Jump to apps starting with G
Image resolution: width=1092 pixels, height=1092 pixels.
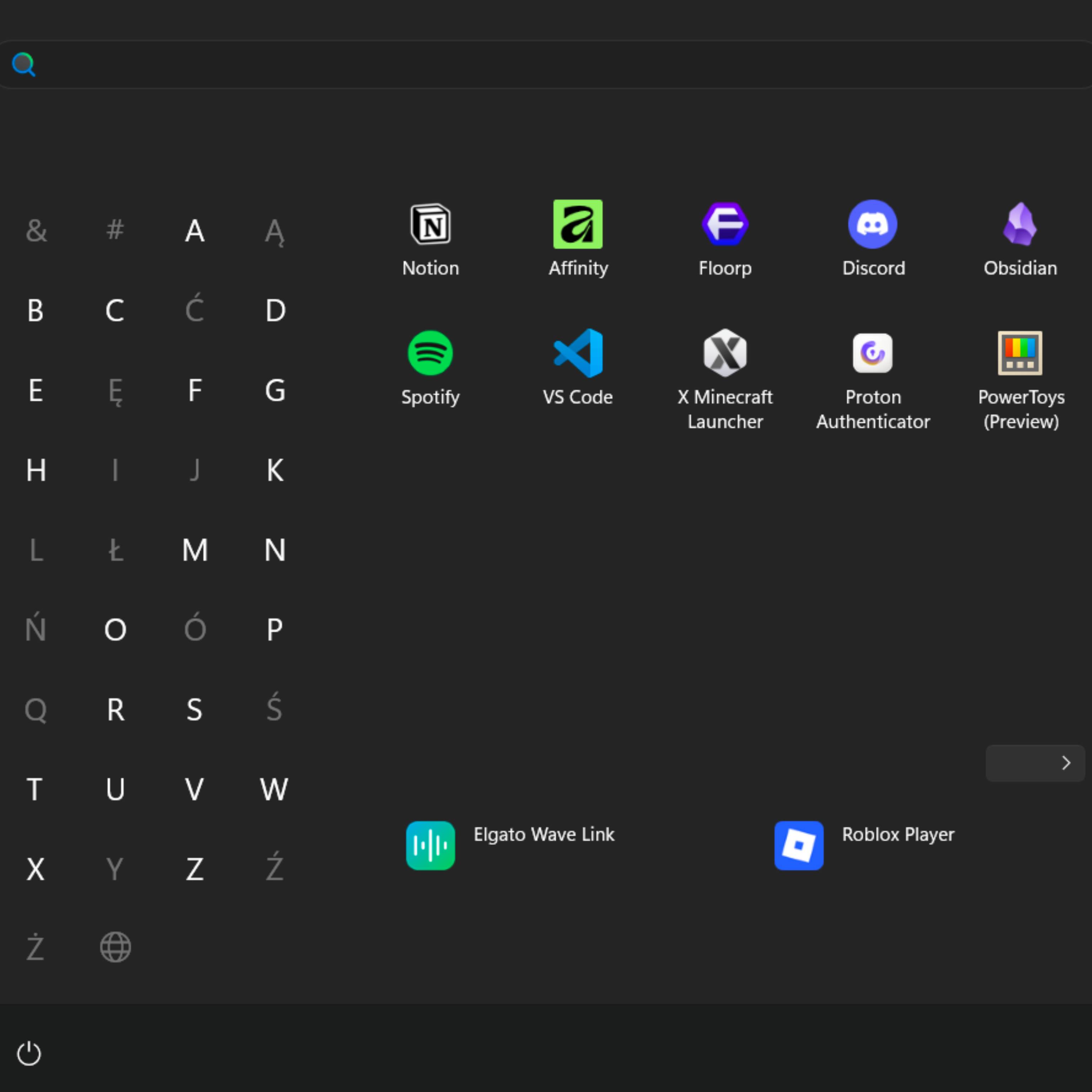[275, 390]
